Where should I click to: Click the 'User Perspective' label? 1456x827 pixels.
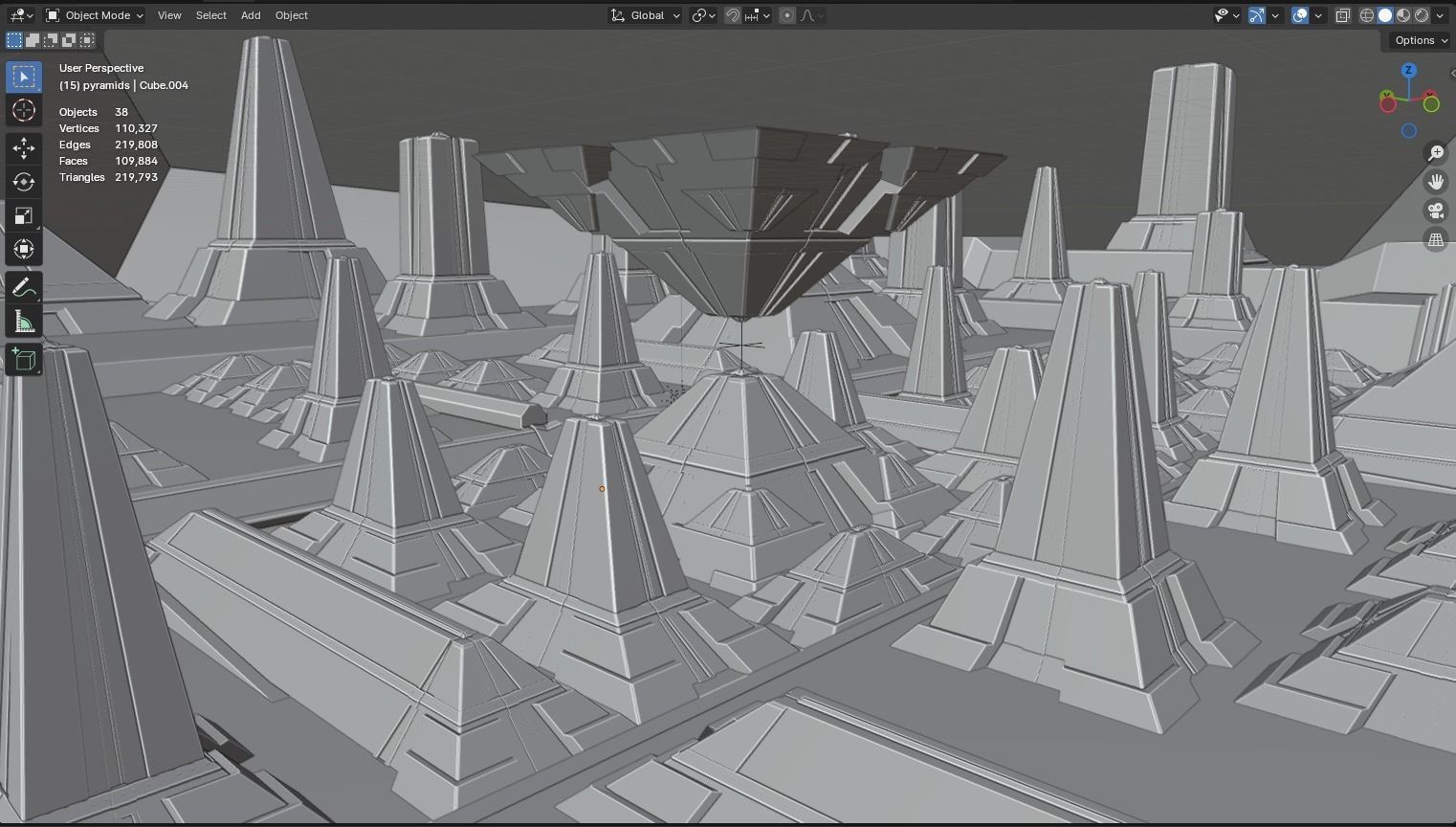[101, 68]
